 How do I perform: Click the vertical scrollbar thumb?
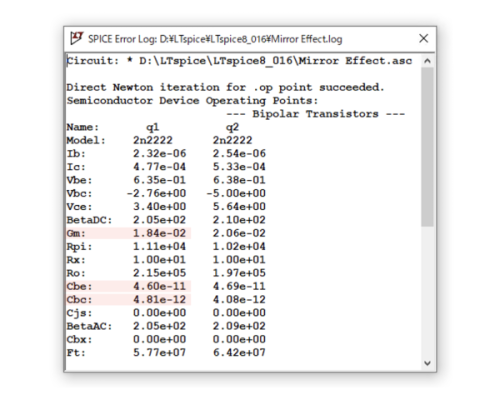(427, 147)
